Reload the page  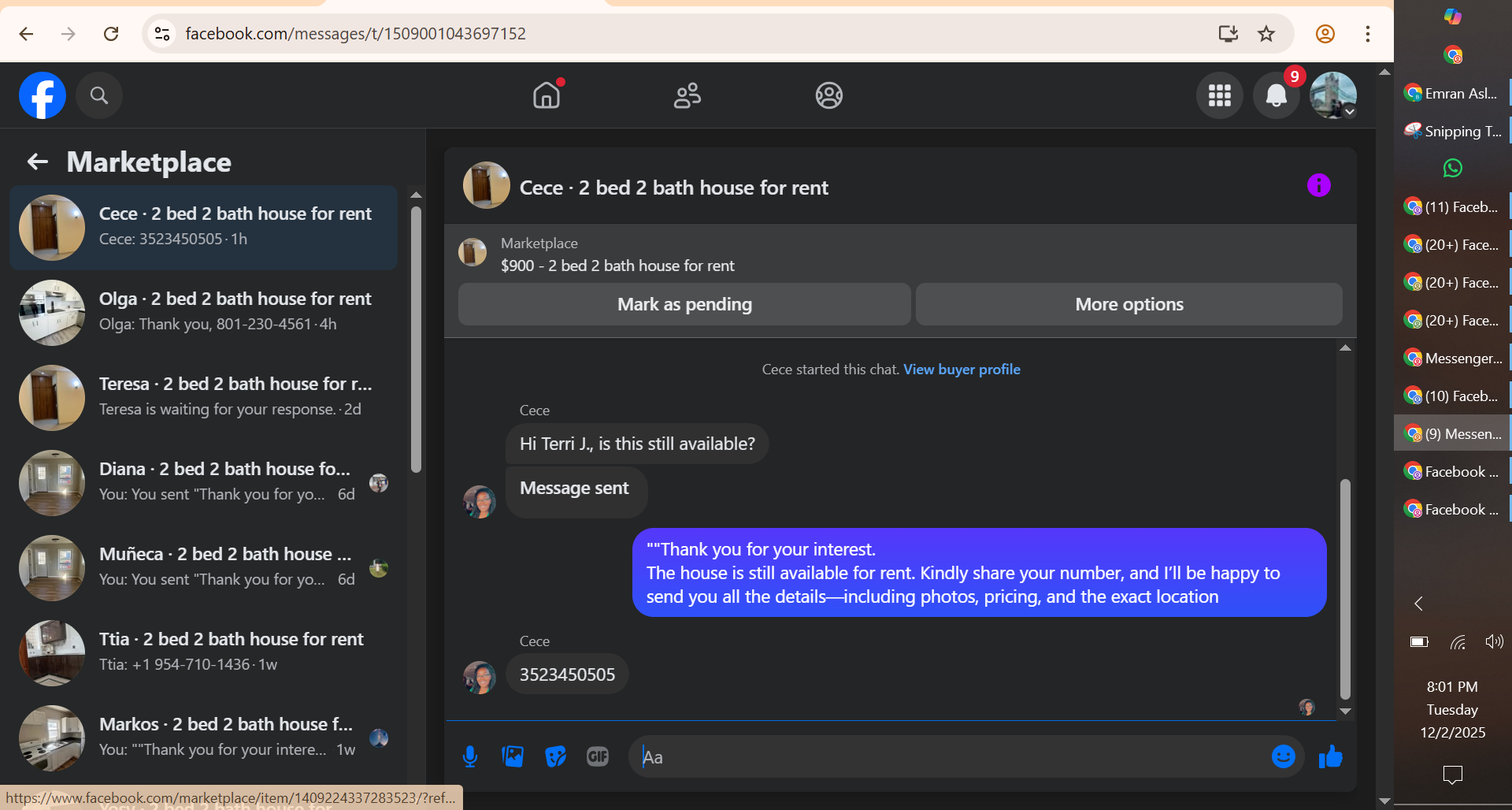pos(111,34)
